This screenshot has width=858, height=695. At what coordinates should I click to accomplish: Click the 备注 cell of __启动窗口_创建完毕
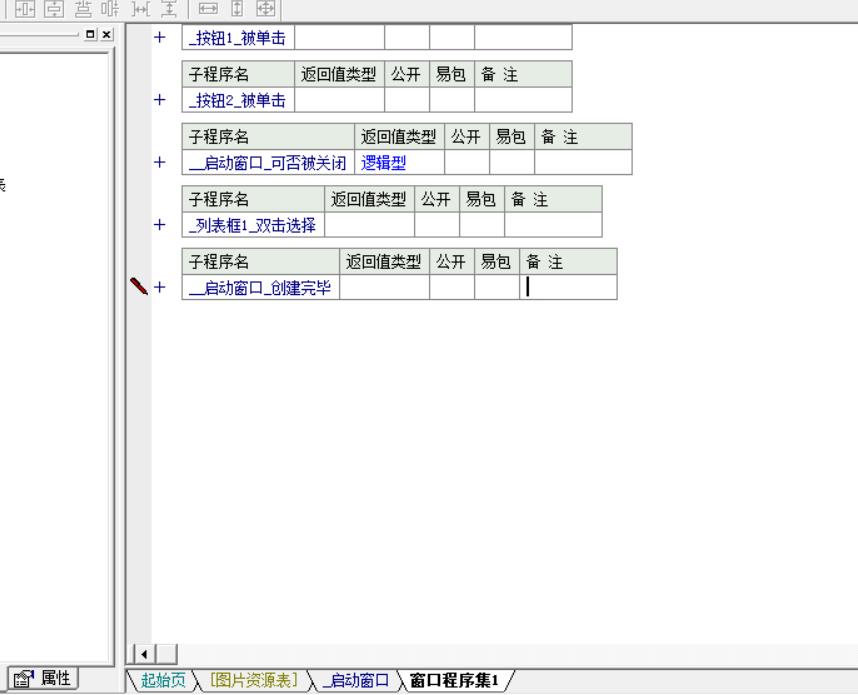tap(569, 287)
